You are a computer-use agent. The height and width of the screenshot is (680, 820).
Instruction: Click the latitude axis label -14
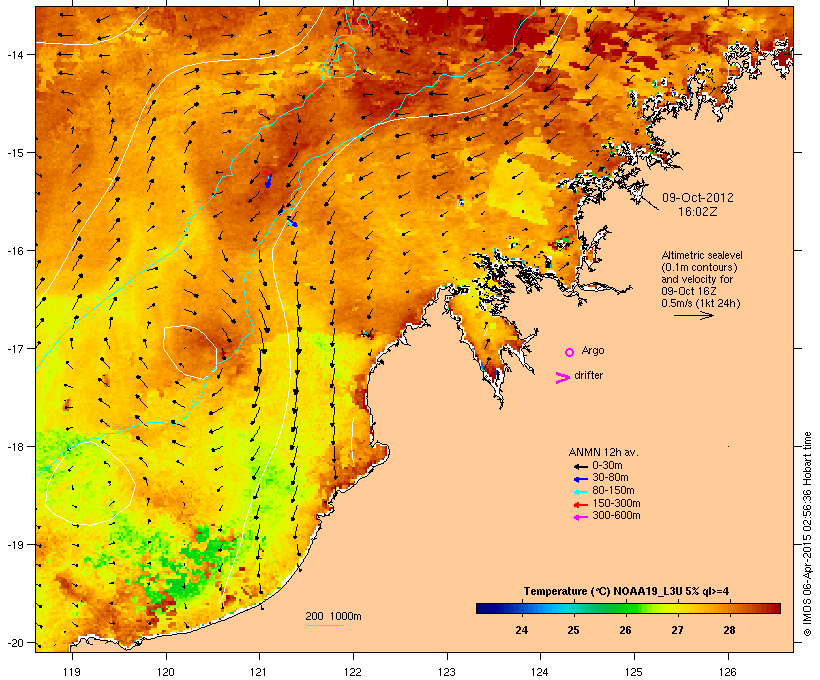pyautogui.click(x=14, y=54)
